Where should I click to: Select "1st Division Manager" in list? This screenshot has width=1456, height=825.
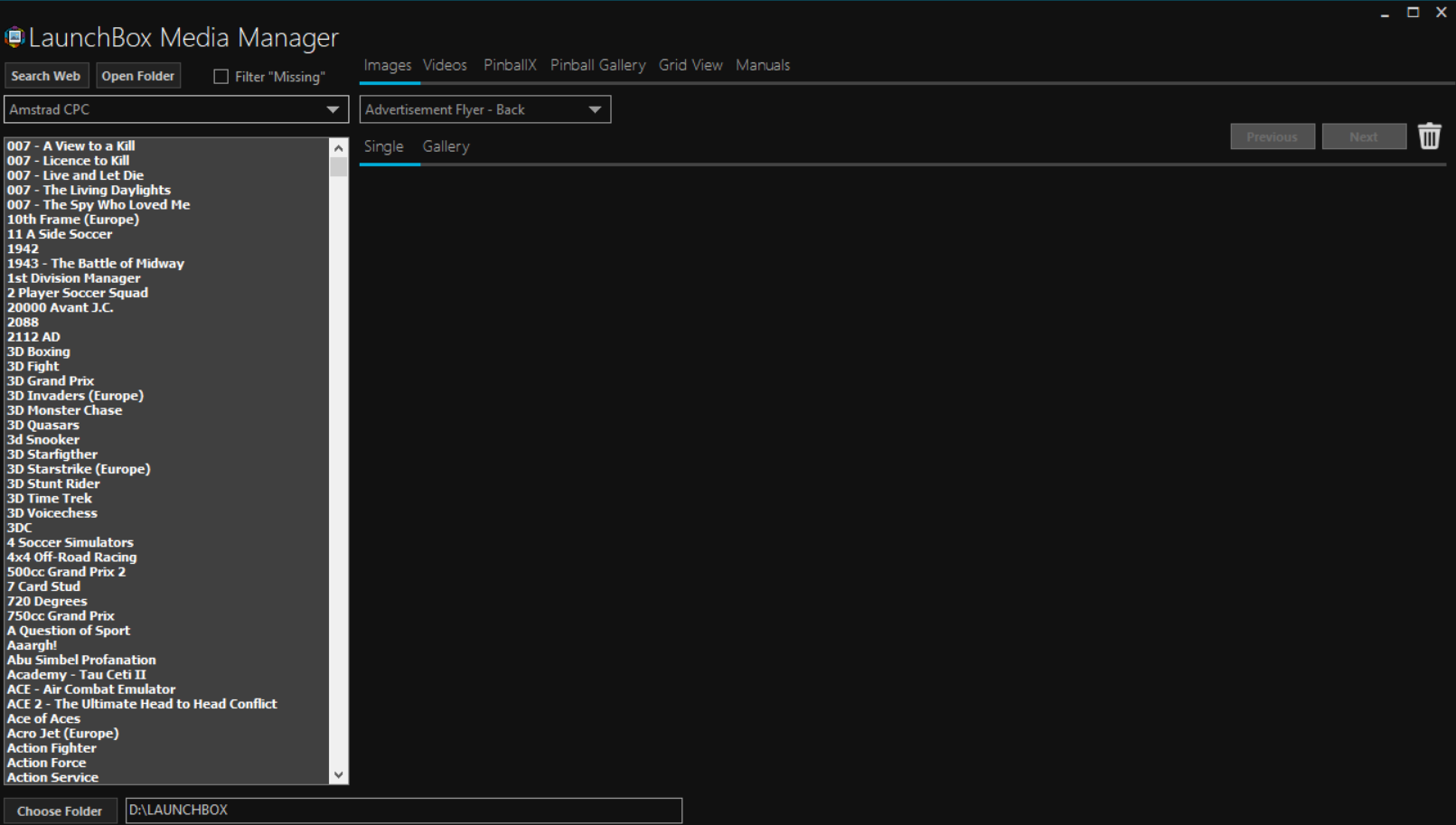tap(74, 278)
